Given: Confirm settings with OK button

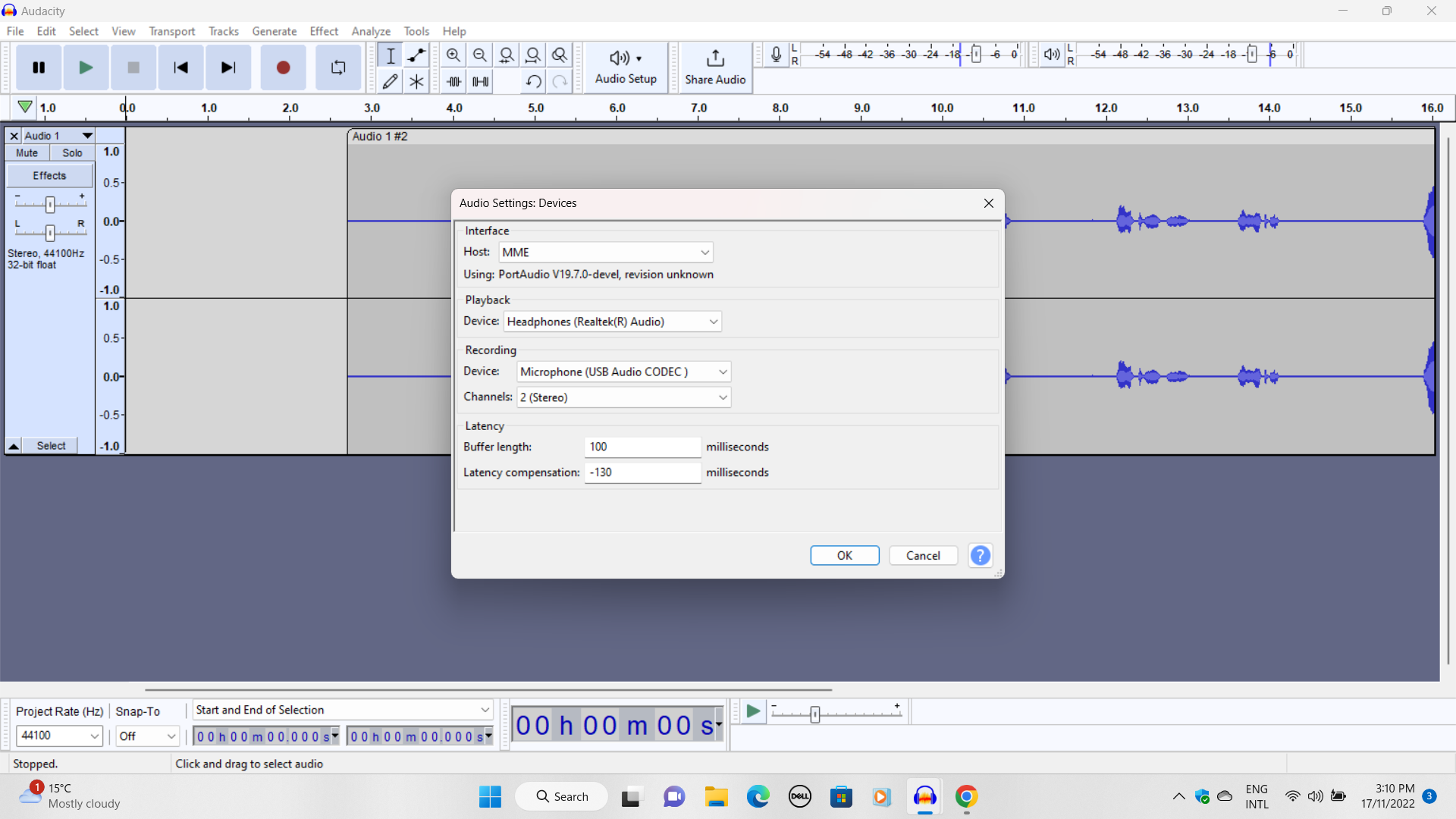Looking at the screenshot, I should pyautogui.click(x=844, y=555).
